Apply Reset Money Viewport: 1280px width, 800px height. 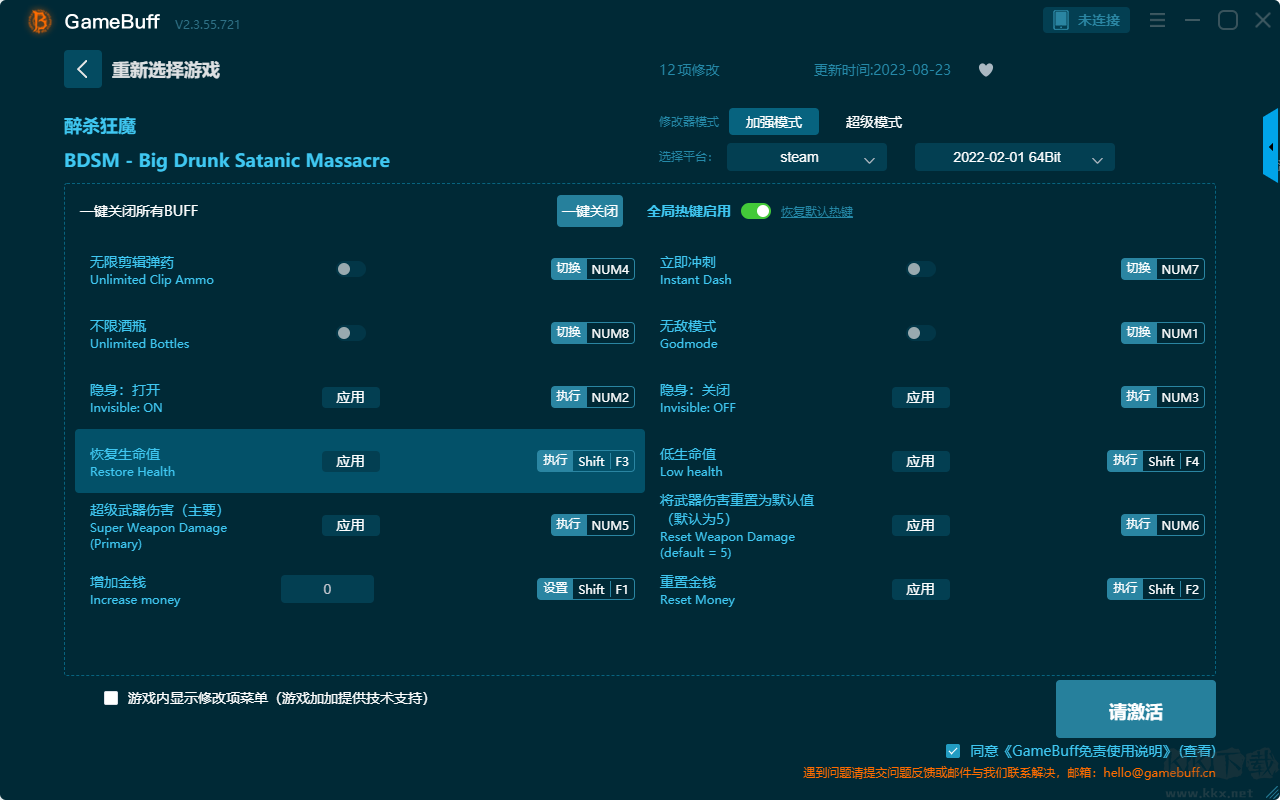tap(921, 589)
